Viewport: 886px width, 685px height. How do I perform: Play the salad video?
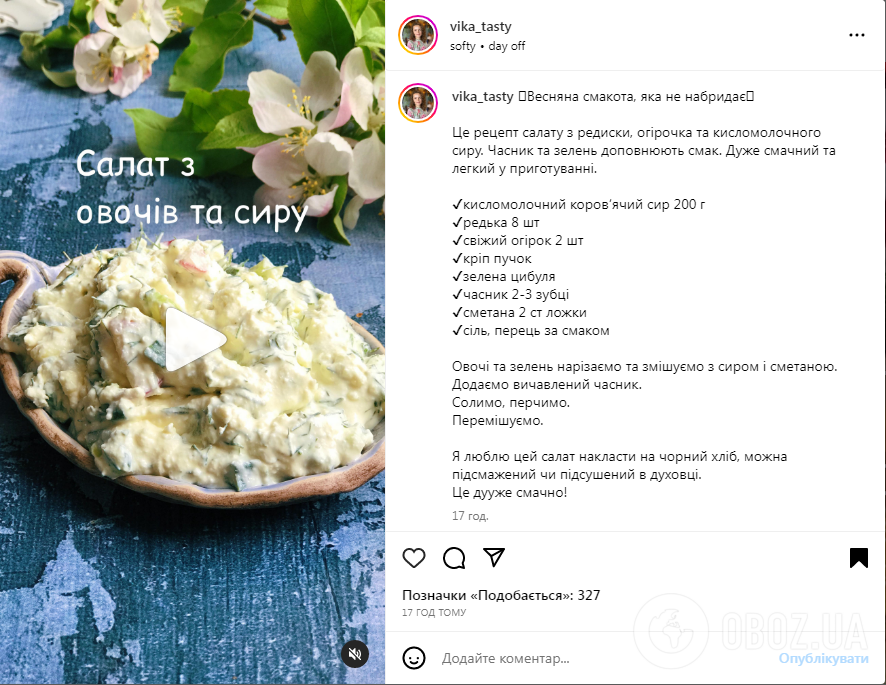tap(194, 340)
